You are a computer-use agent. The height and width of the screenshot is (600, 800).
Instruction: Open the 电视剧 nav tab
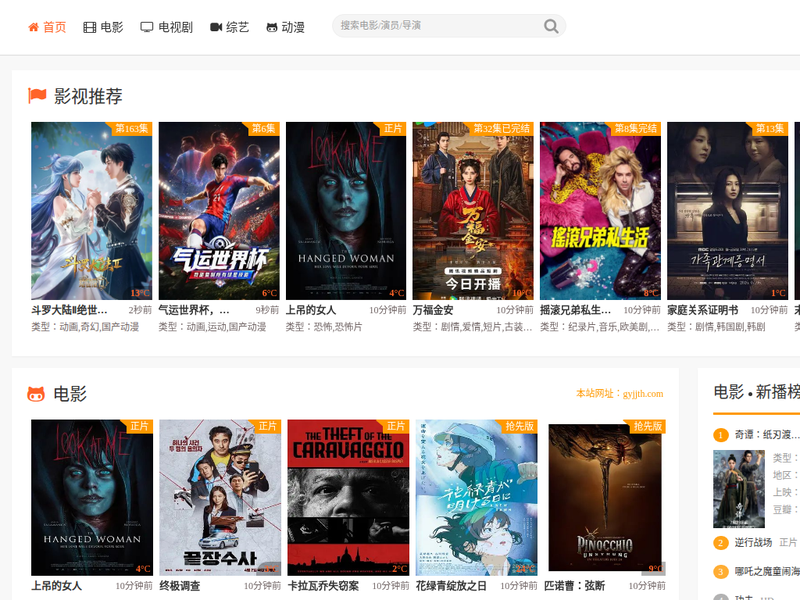(x=167, y=27)
